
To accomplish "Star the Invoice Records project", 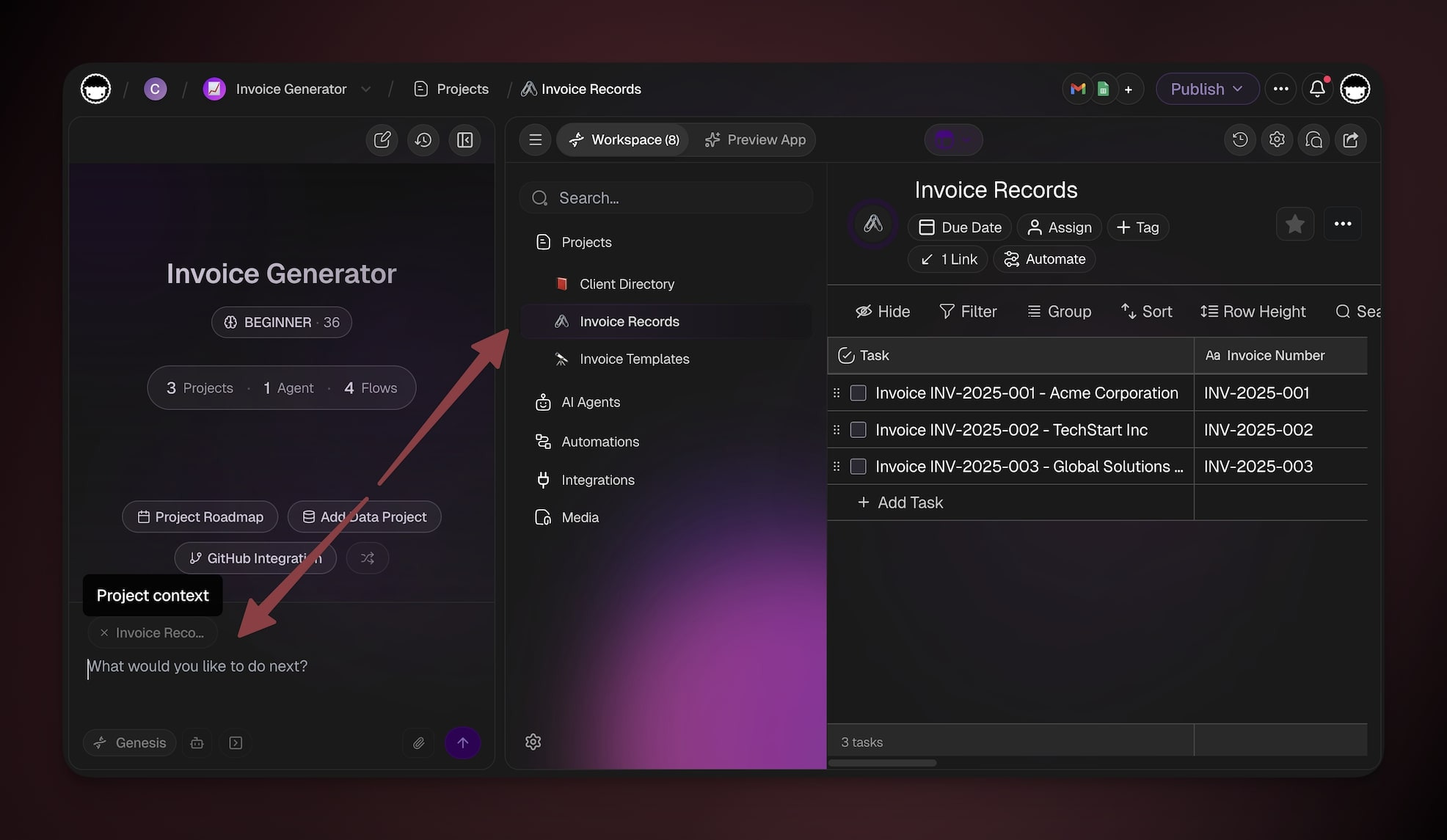I will 1294,224.
